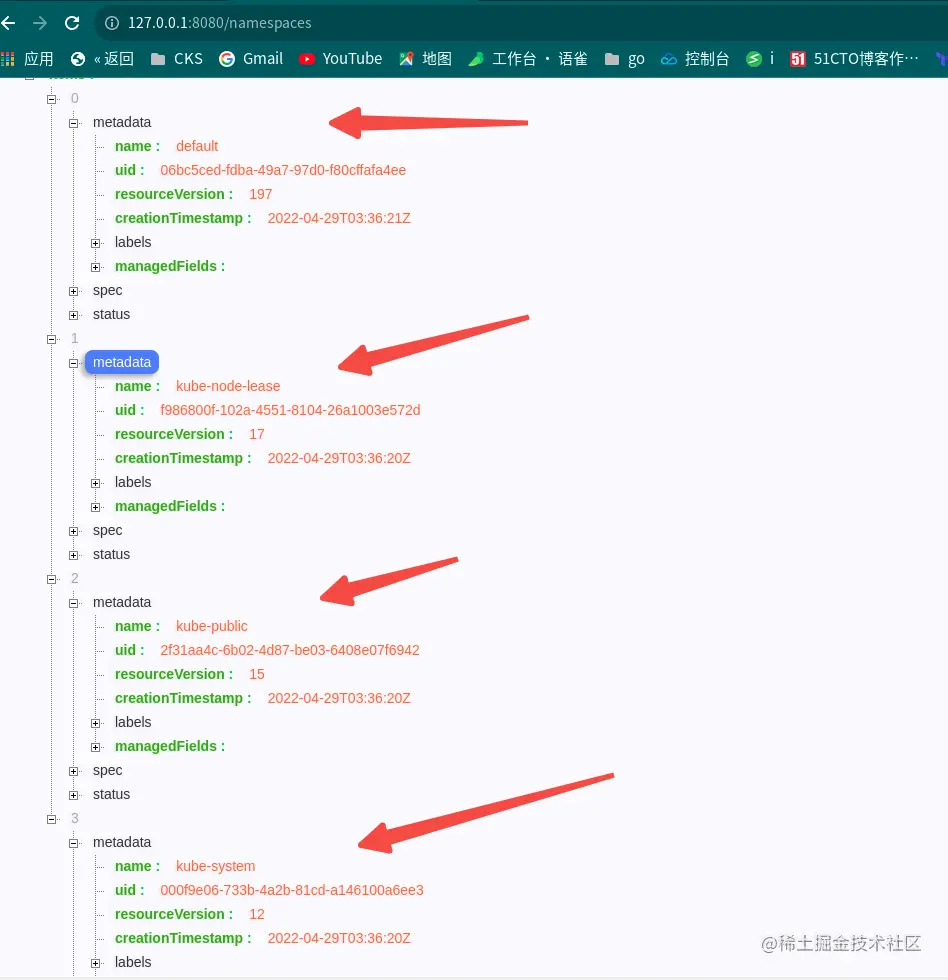Collapse item 2 in the tree

tap(52, 579)
